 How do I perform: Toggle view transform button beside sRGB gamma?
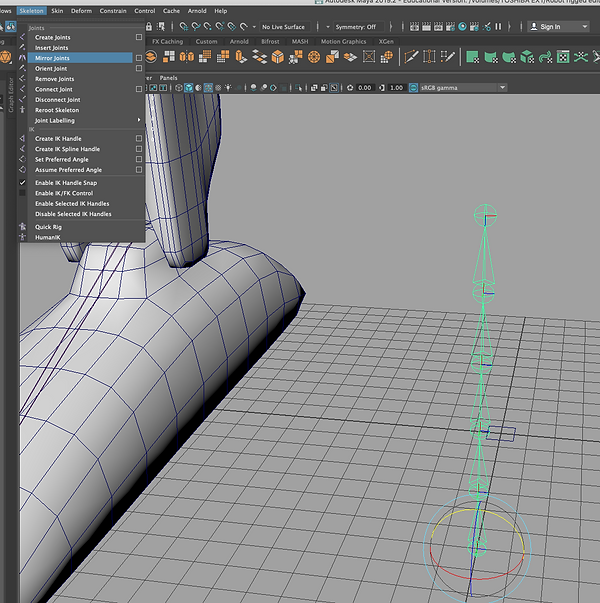coord(413,88)
